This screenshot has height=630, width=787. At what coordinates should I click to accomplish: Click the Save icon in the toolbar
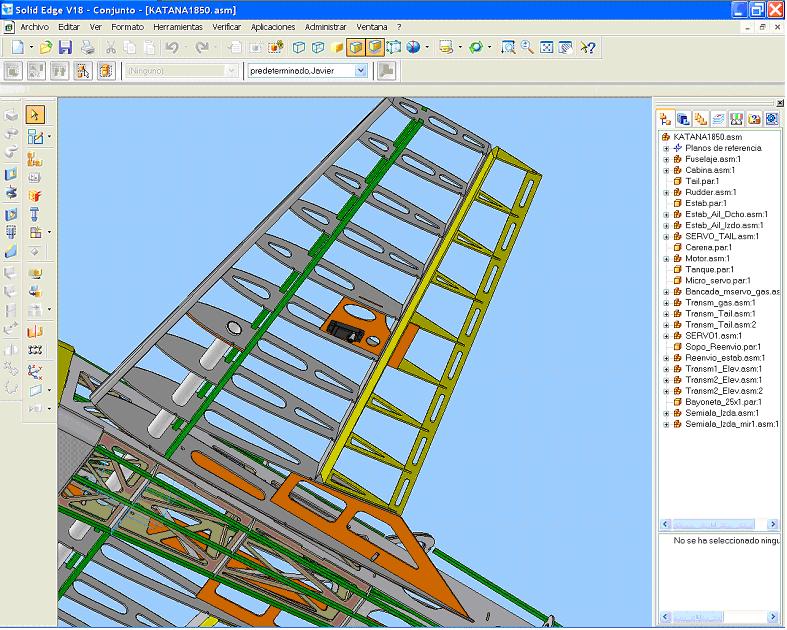(65, 47)
